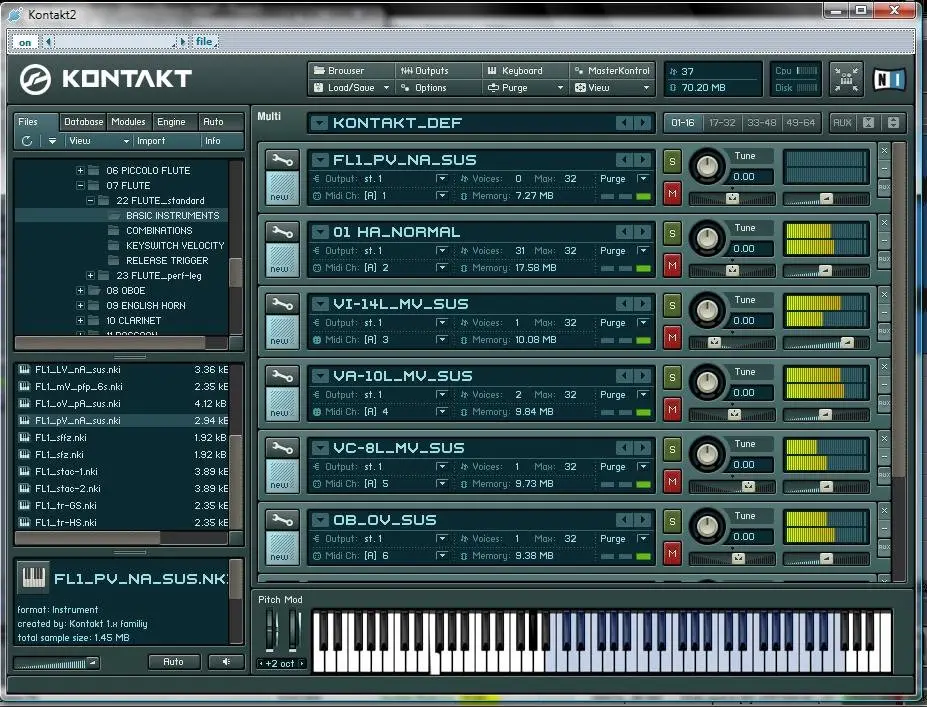The height and width of the screenshot is (707, 927).
Task: Close the FL1_PV_NA_SUS instrument with X
Action: 884,151
